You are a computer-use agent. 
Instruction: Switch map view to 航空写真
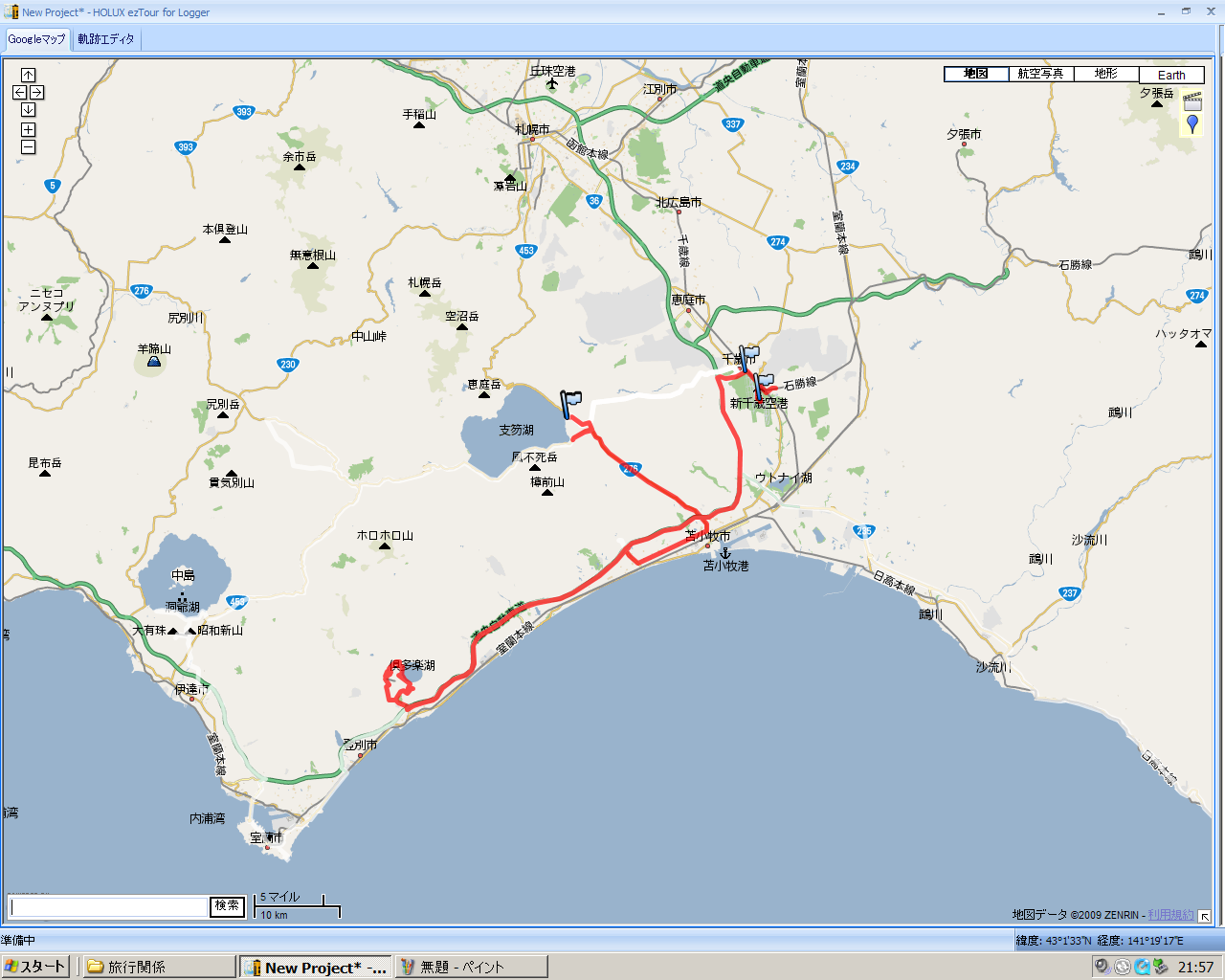[x=1040, y=74]
